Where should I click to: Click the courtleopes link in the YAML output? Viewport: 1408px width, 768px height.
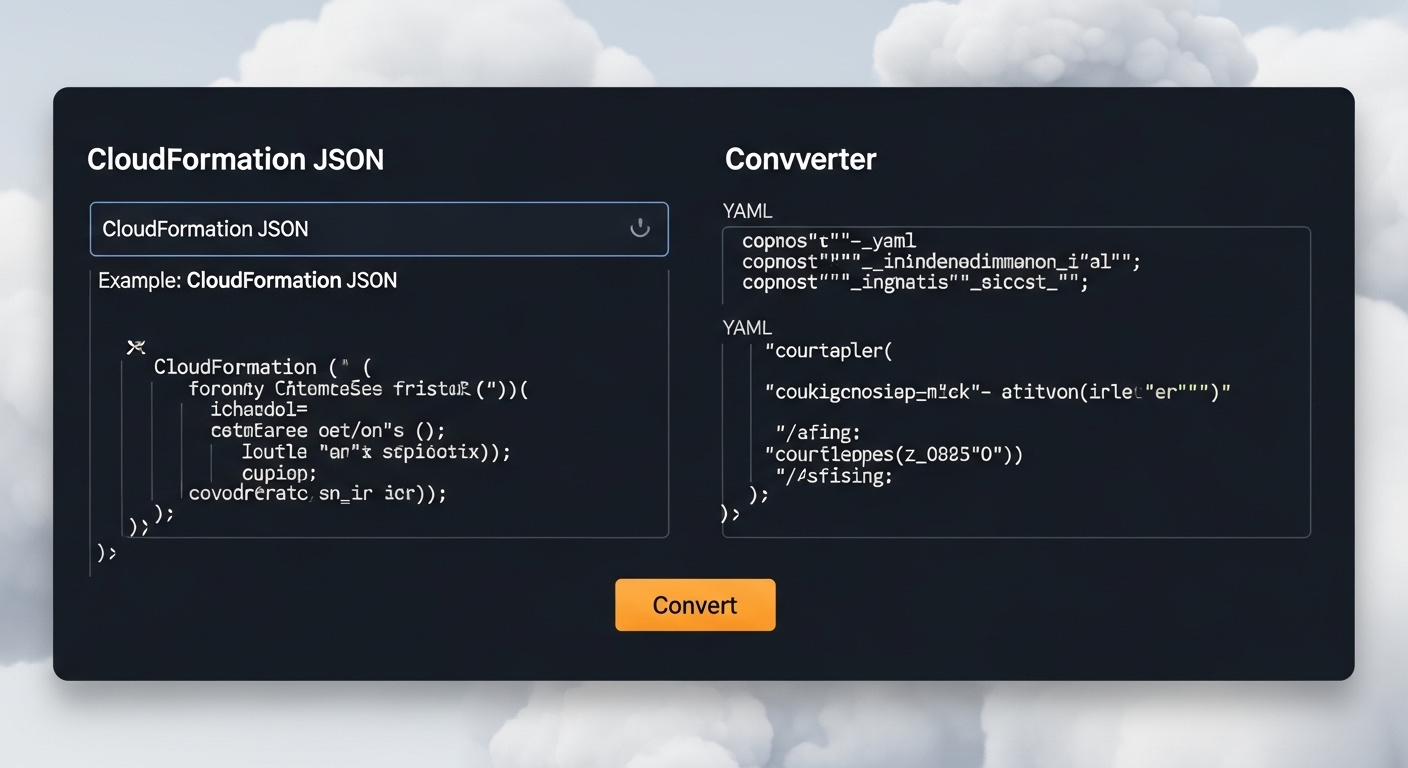point(860,454)
